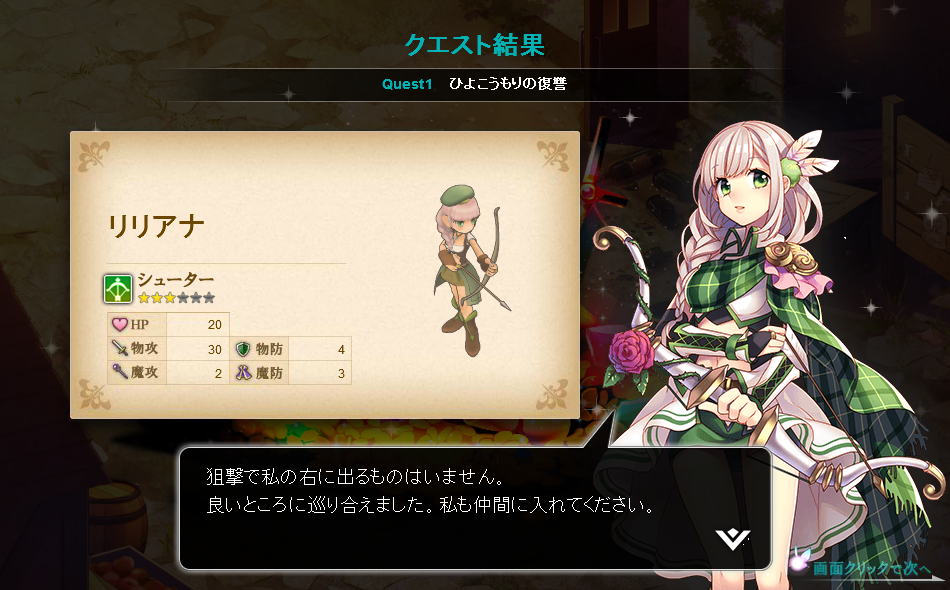Click the 画面クリックで次へ text
This screenshot has width=950, height=590.
(x=871, y=568)
